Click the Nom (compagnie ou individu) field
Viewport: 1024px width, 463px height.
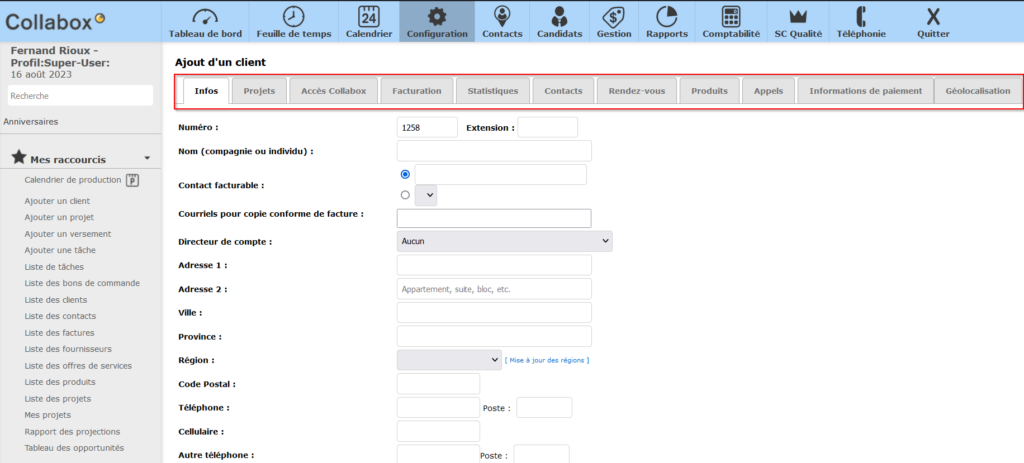(494, 151)
